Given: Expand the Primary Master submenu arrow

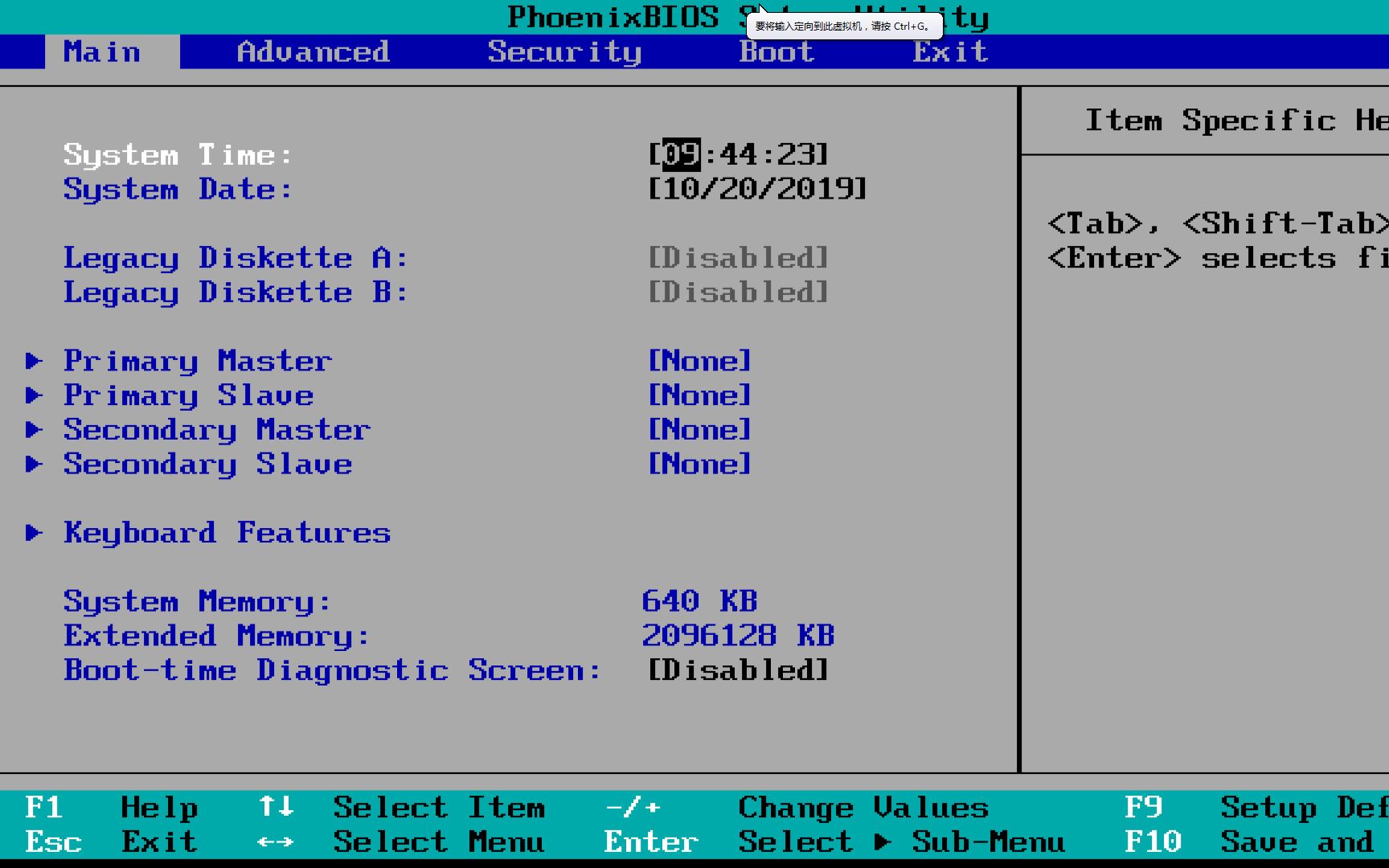Looking at the screenshot, I should tap(34, 361).
